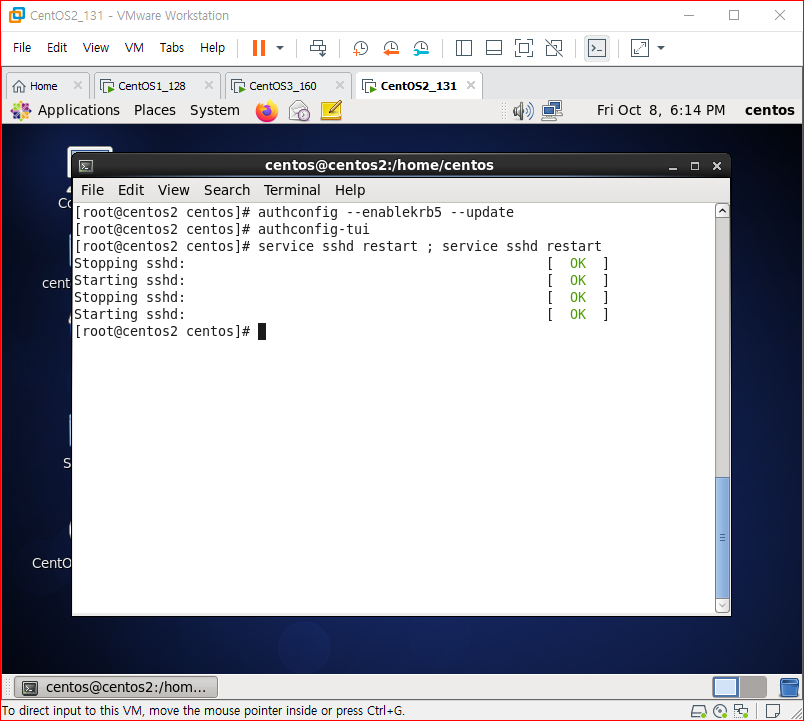Minimize the terminal window
The height and width of the screenshot is (721, 804).
coord(673,166)
